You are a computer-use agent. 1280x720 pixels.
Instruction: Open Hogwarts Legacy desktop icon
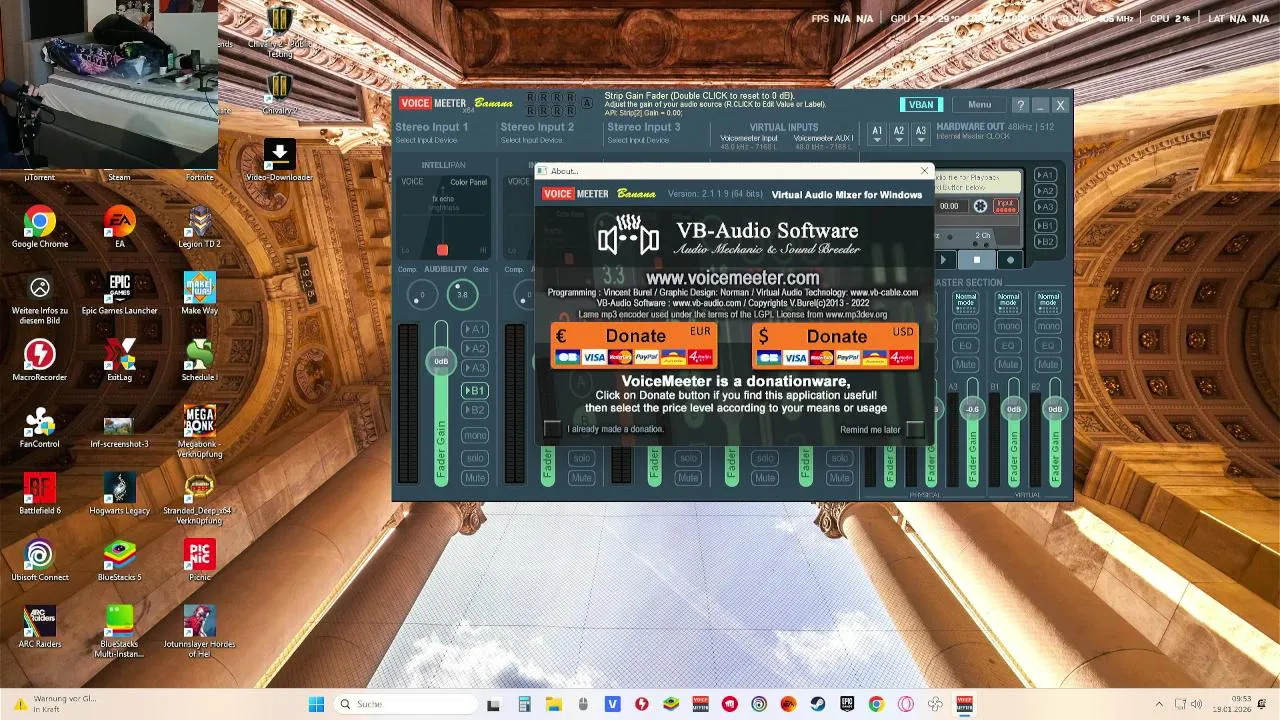coord(119,494)
